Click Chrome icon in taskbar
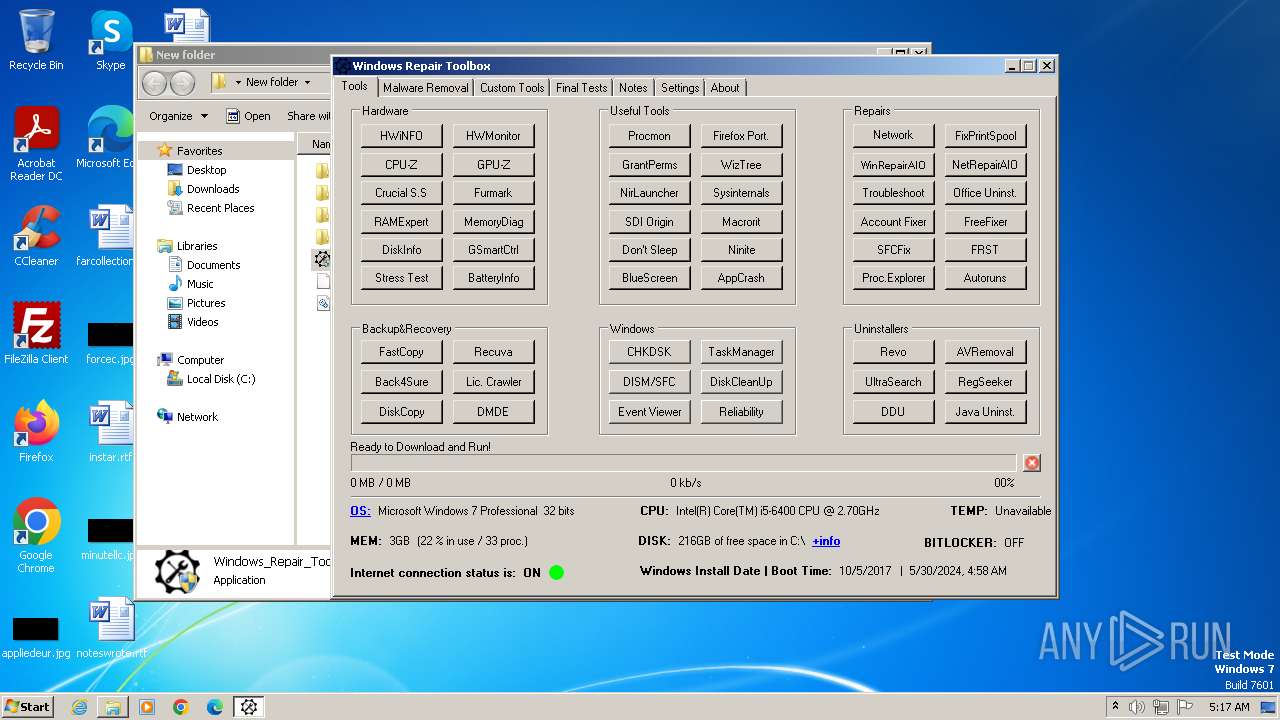 coord(181,707)
